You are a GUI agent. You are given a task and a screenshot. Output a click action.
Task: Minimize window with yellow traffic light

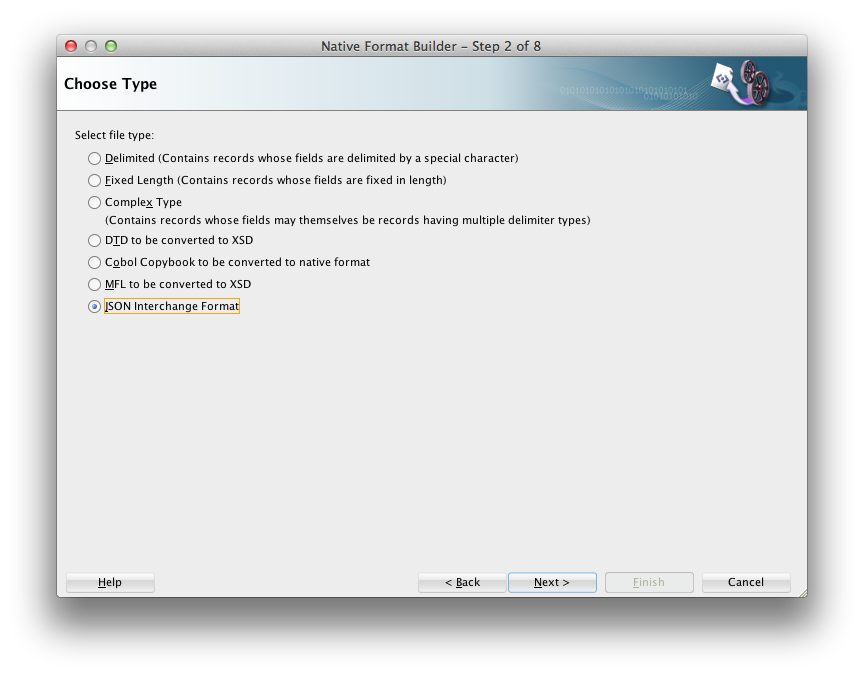(x=90, y=45)
